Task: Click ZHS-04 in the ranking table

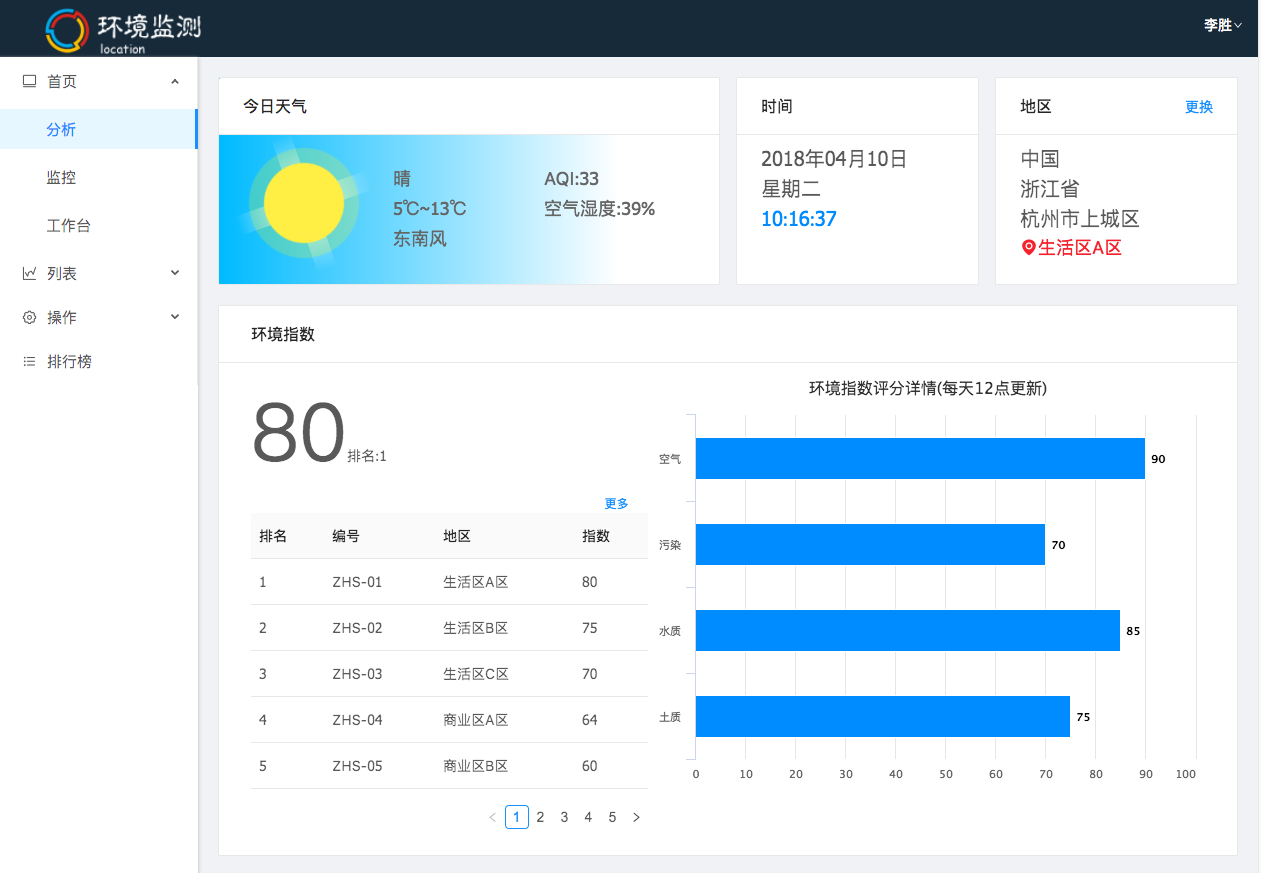Action: click(x=357, y=720)
